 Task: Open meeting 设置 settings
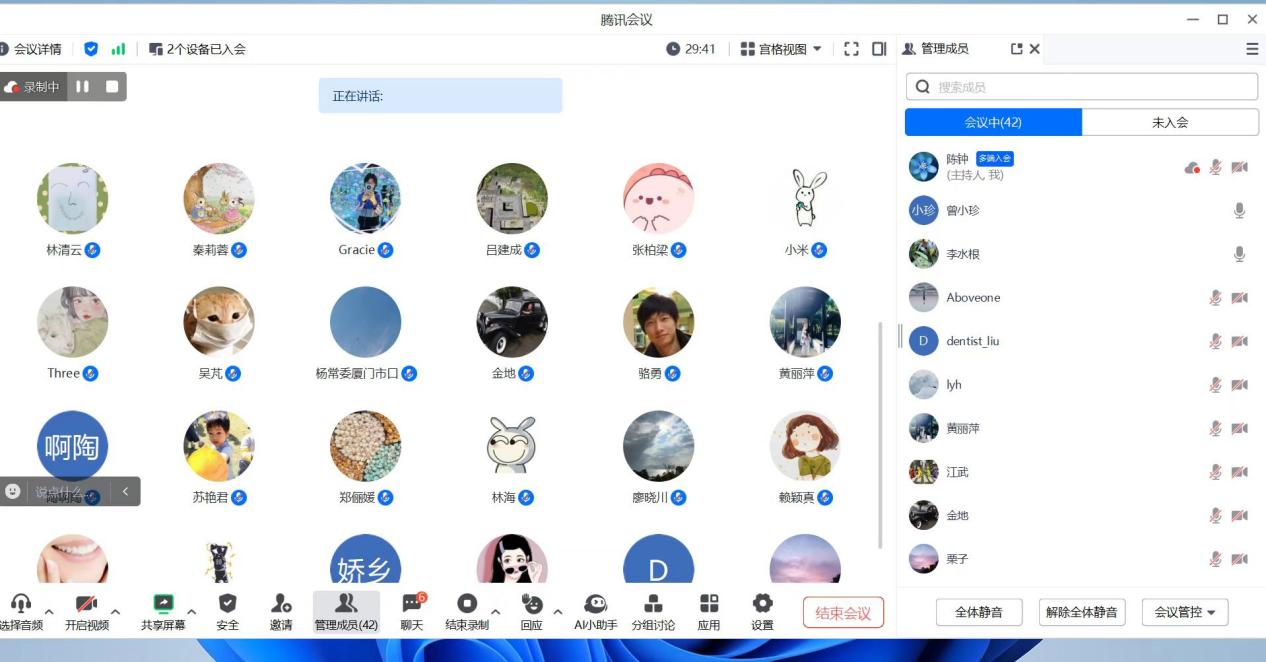coord(762,611)
